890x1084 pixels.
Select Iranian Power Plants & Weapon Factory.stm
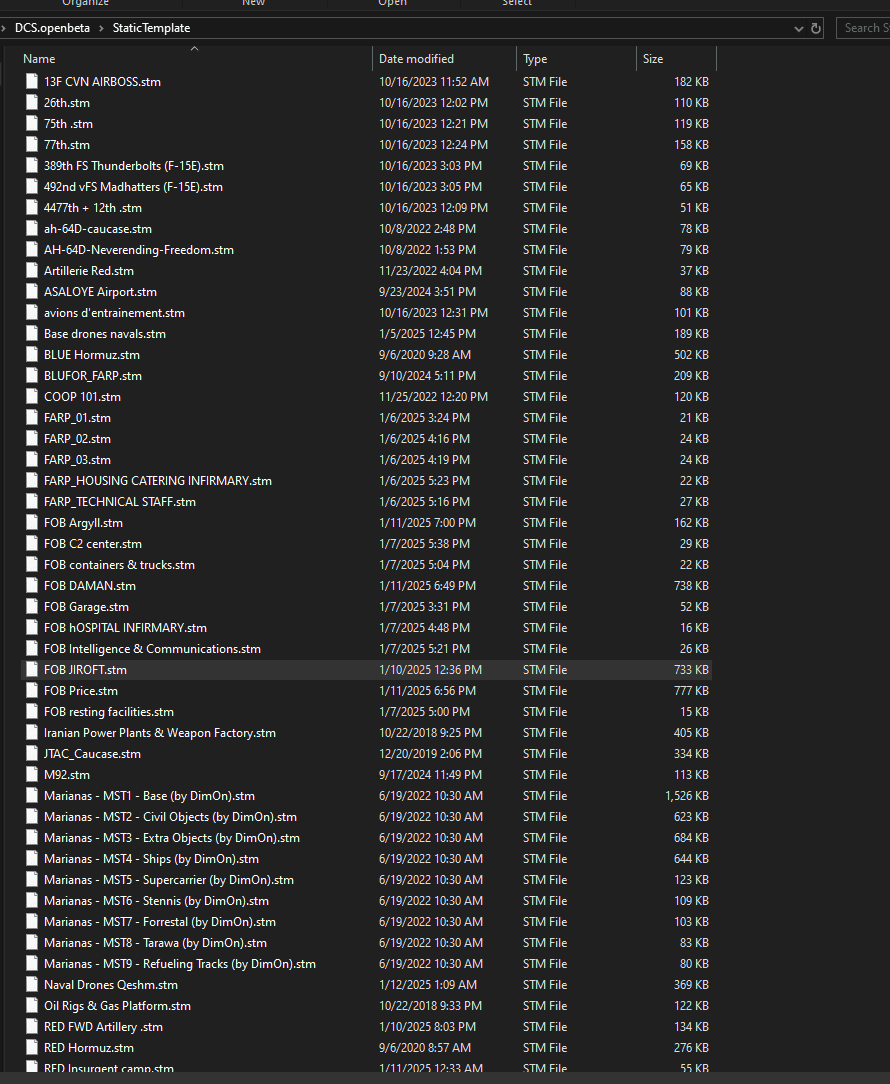(x=160, y=732)
